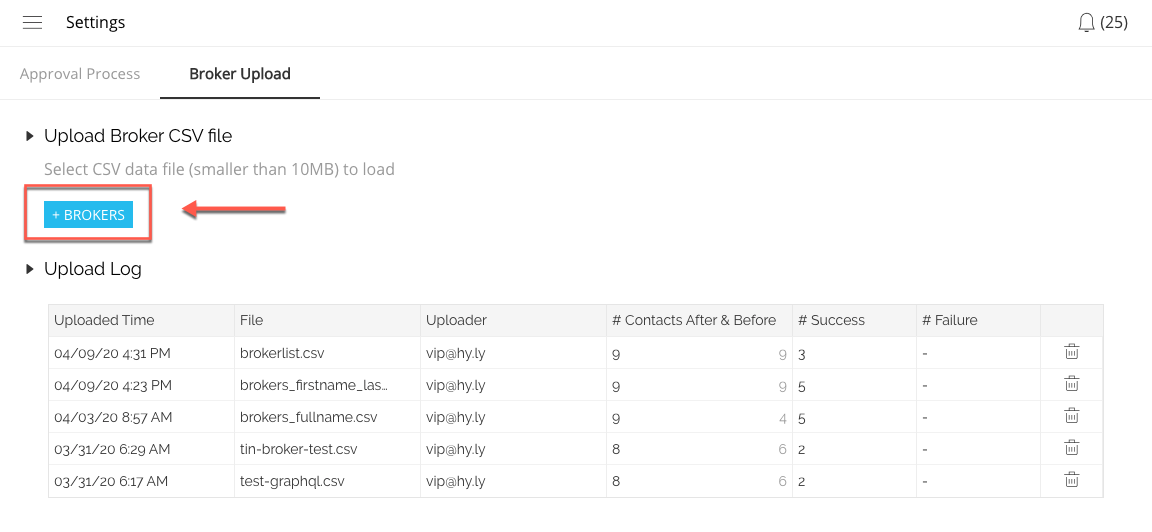Remove the tin-broker-test.csv log row
This screenshot has width=1152, height=532.
[x=1071, y=448]
